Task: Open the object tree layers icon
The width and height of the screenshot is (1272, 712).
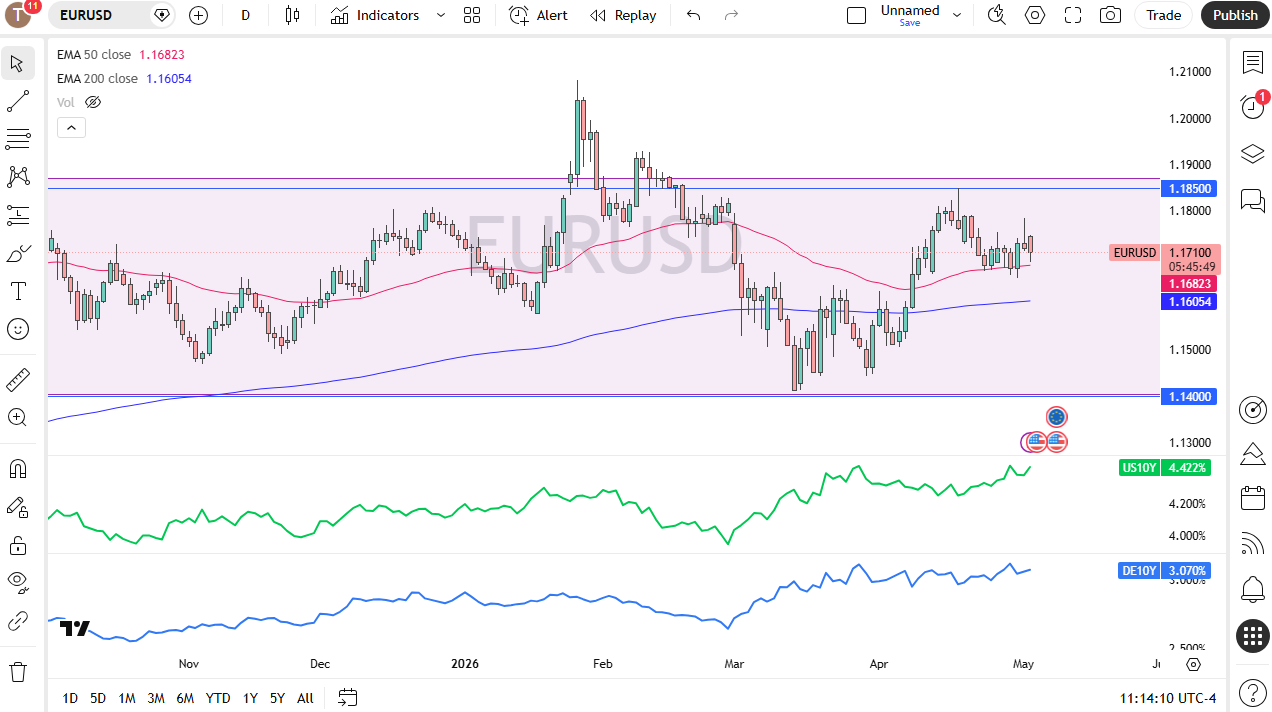Action: tap(1253, 154)
